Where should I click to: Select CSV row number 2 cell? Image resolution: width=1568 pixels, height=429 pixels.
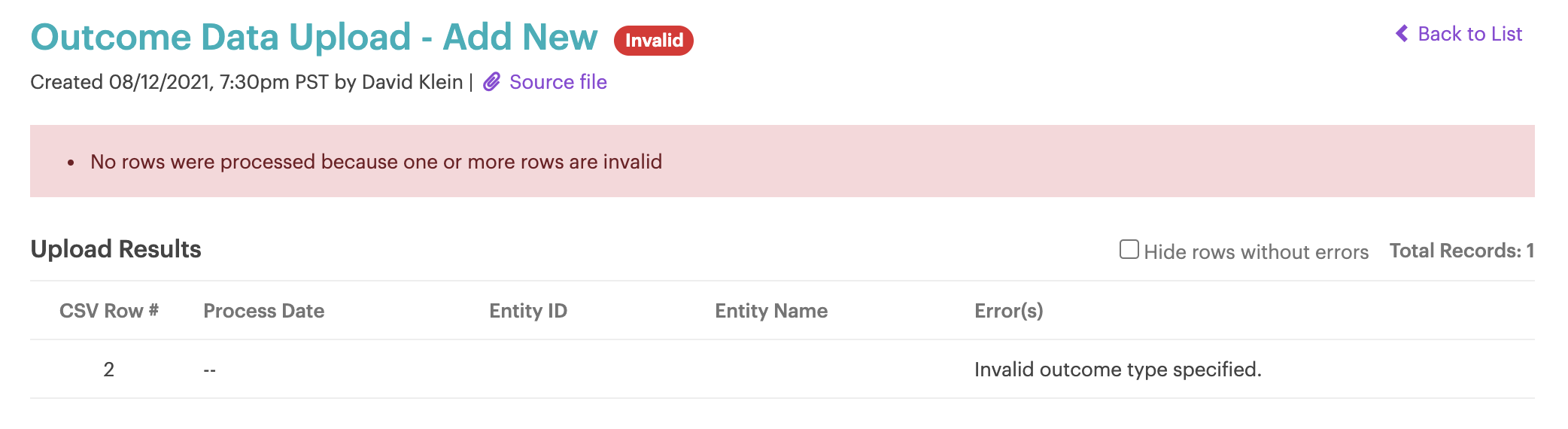(x=109, y=370)
